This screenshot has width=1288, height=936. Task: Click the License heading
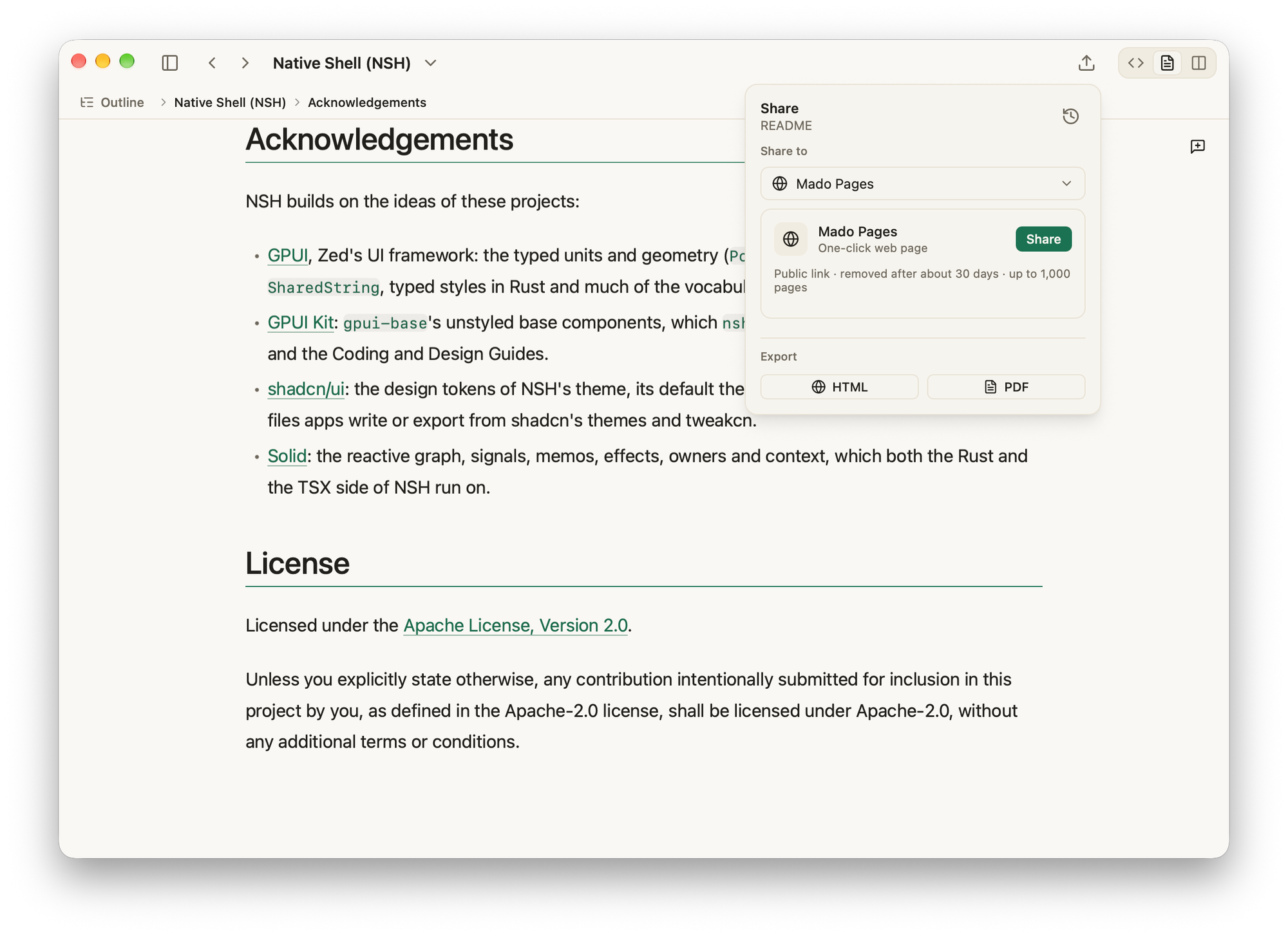tap(298, 563)
